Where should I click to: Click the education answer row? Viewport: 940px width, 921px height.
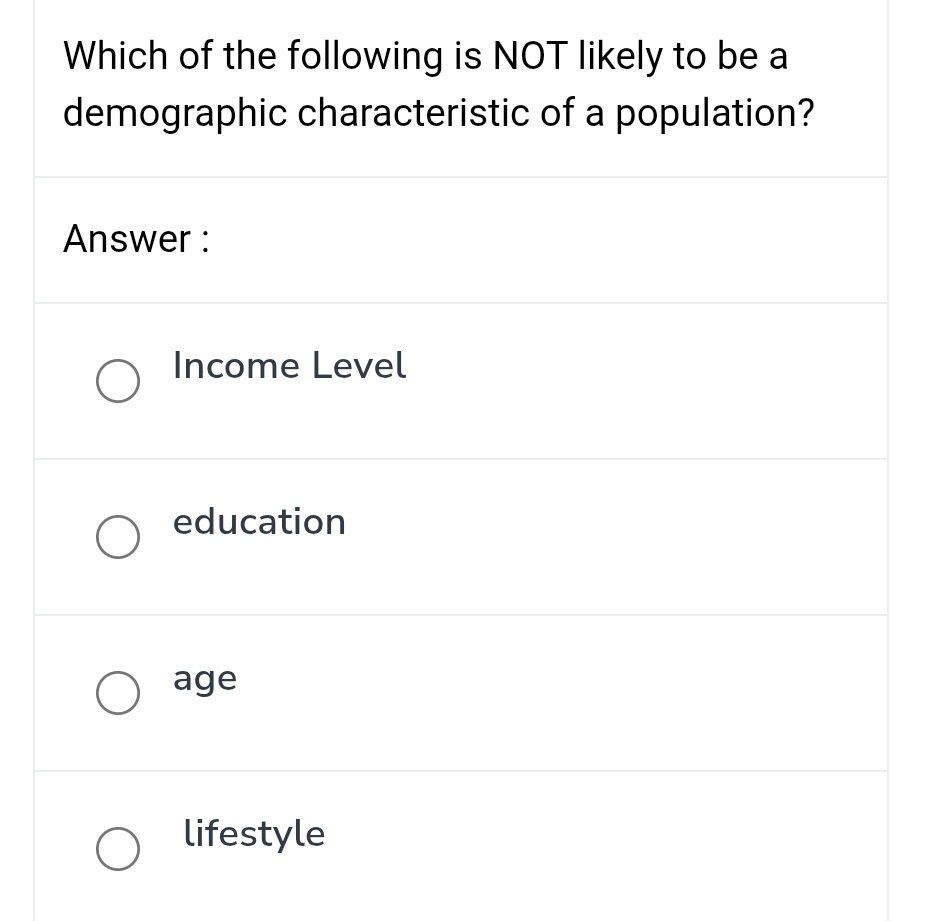[460, 537]
